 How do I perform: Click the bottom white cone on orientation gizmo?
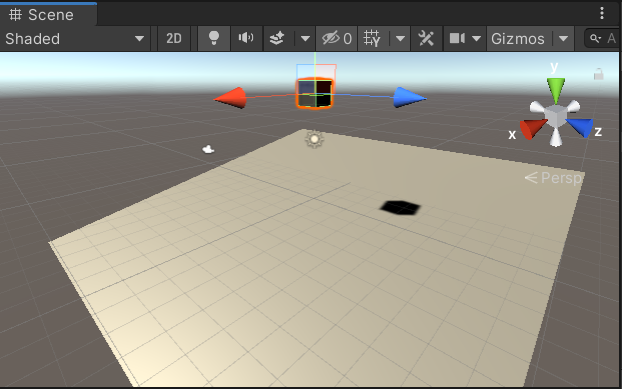pos(556,137)
